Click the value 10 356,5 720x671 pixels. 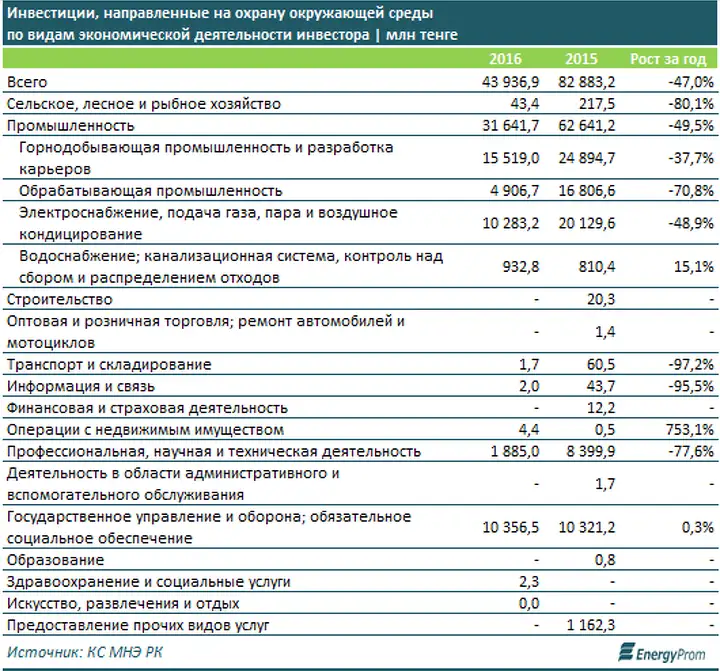511,527
